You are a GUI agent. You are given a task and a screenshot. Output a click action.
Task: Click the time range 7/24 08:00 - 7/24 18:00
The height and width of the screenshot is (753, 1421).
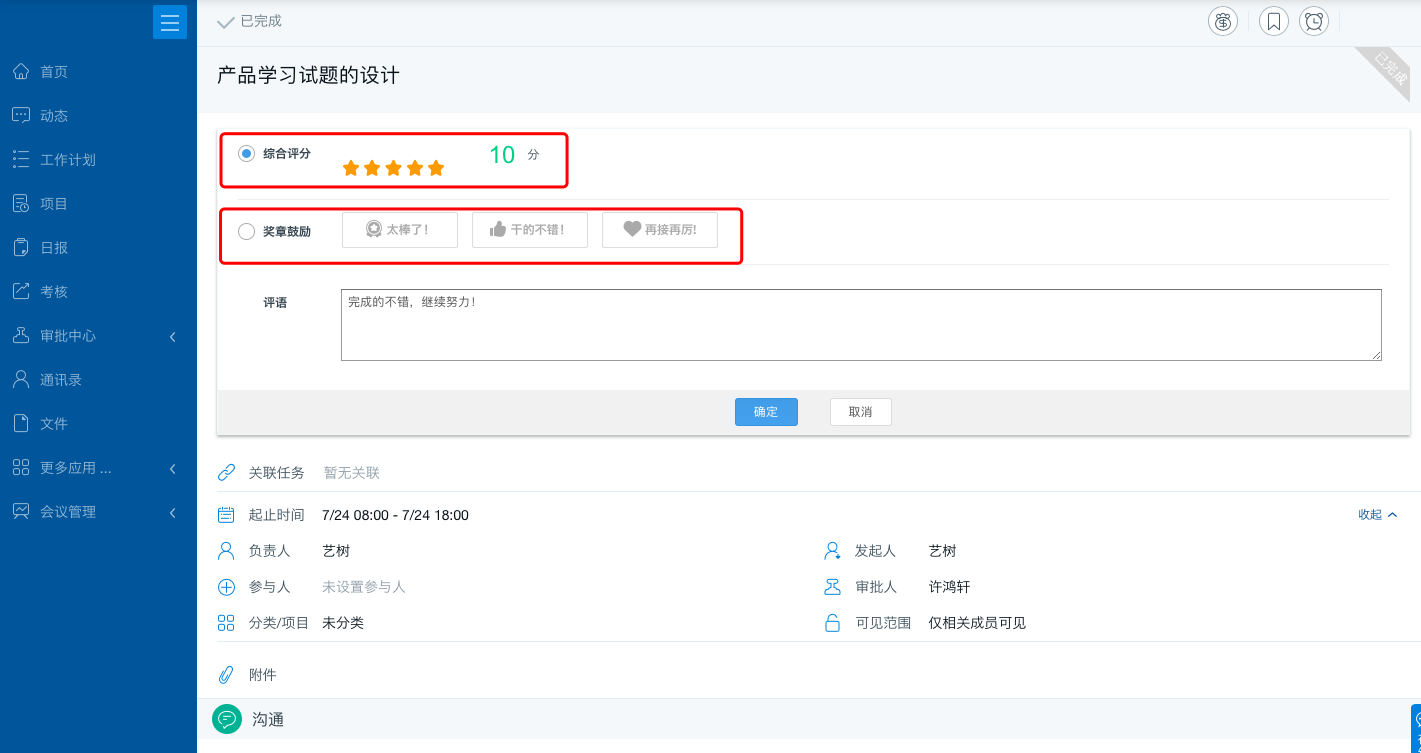coord(395,515)
